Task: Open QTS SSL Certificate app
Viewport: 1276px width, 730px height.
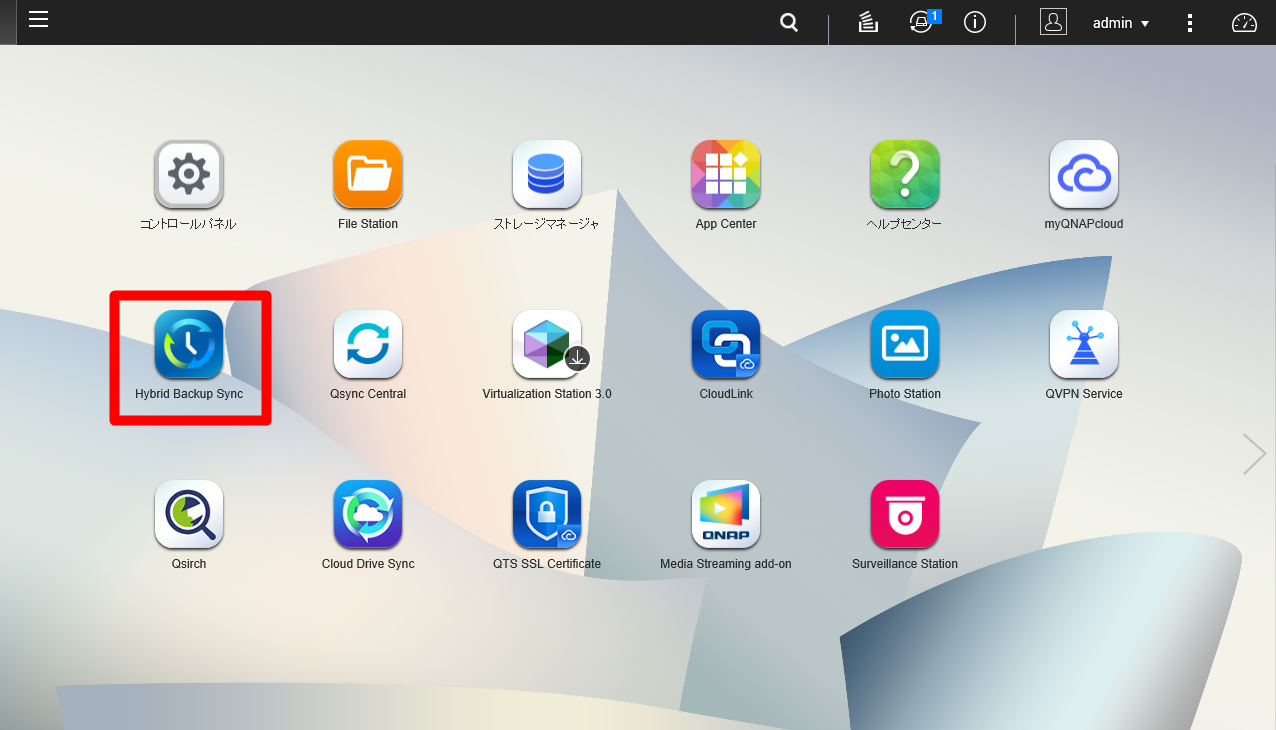Action: tap(547, 514)
